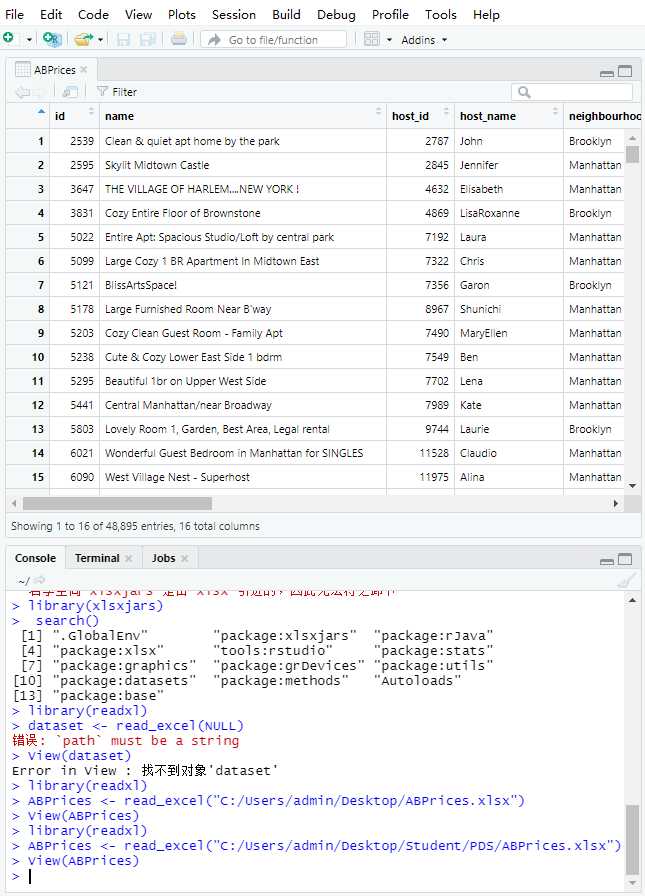The image size is (645, 896).
Task: Close the ABPrices data viewer tab
Action: click(84, 70)
